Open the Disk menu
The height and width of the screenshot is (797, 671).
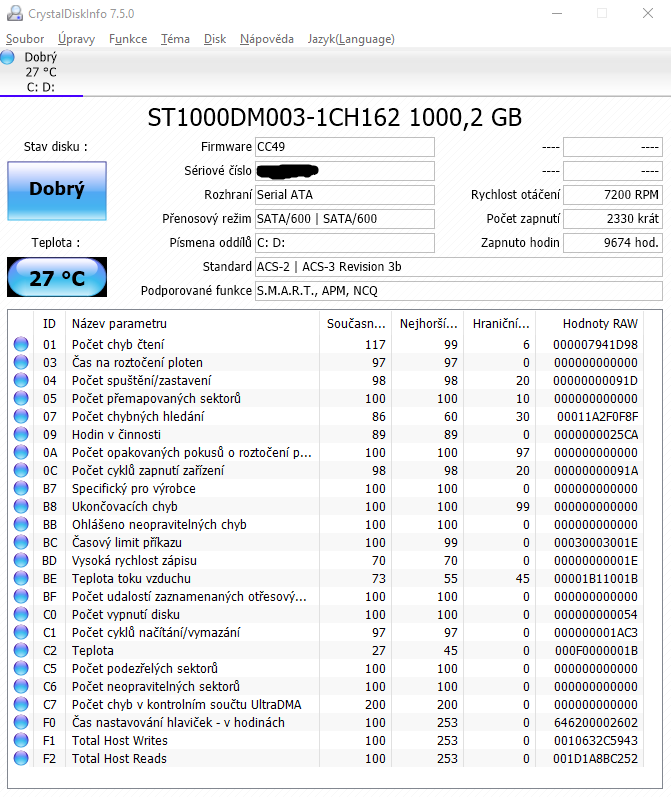click(x=215, y=39)
